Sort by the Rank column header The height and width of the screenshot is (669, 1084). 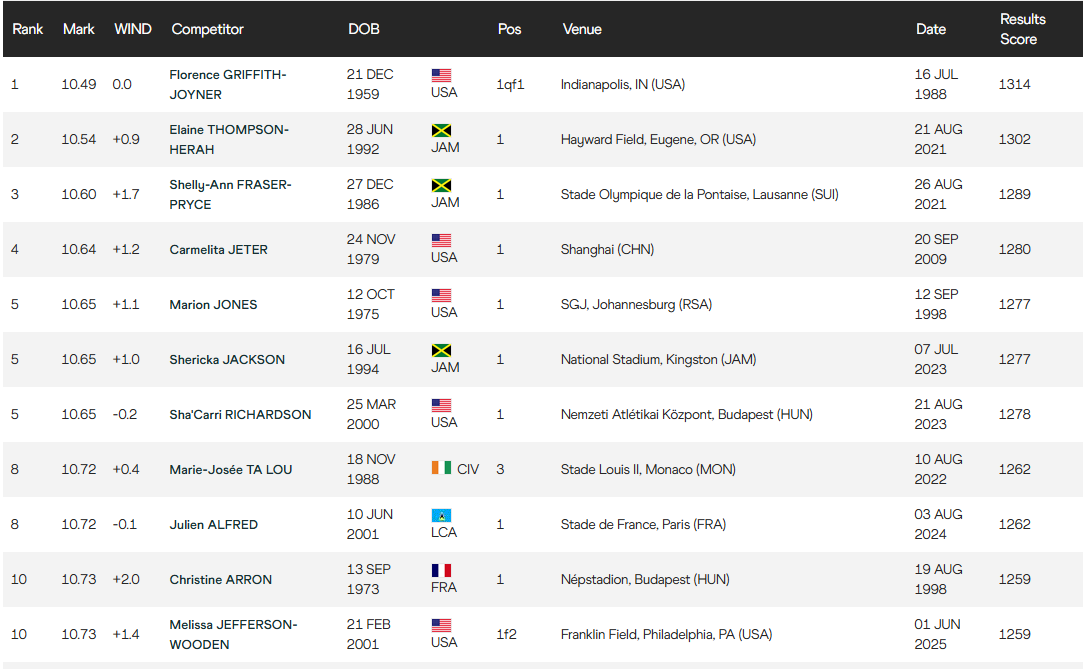[28, 29]
